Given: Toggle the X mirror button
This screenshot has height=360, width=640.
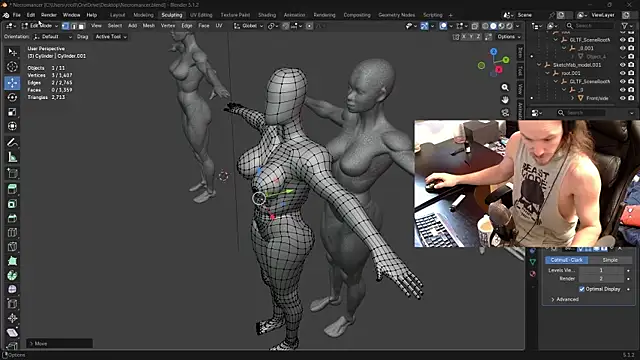Looking at the screenshot, I should pyautogui.click(x=464, y=37).
